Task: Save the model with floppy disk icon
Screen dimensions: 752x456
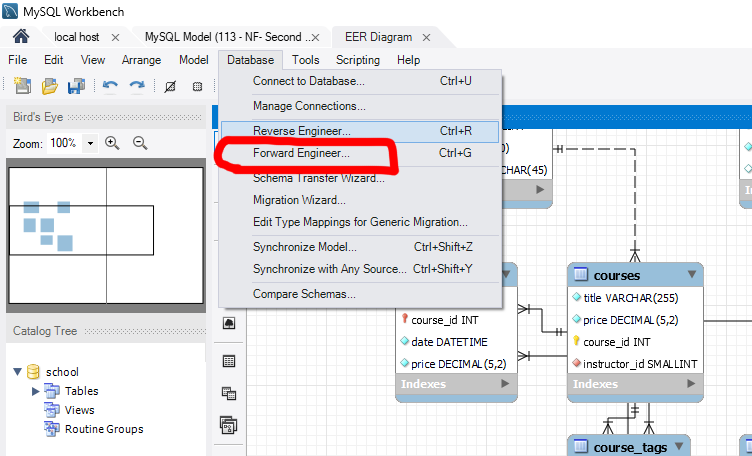Action: click(76, 86)
